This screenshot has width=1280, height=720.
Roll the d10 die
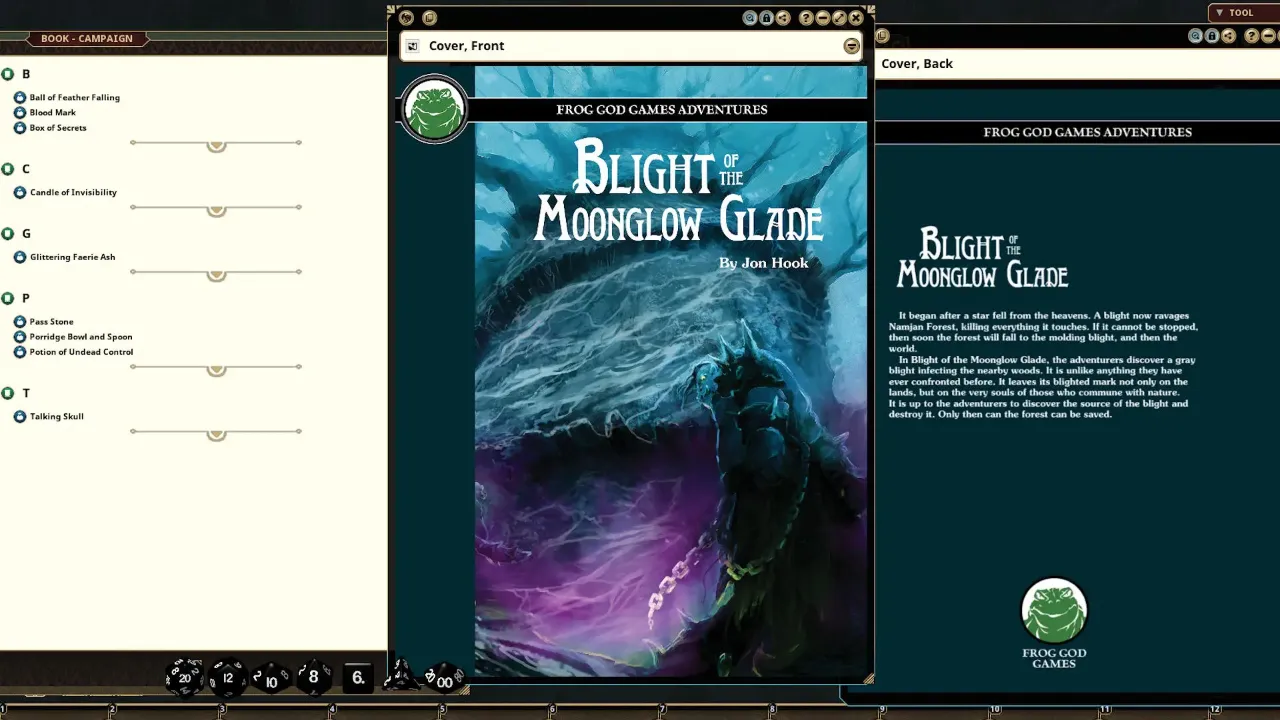pos(271,679)
